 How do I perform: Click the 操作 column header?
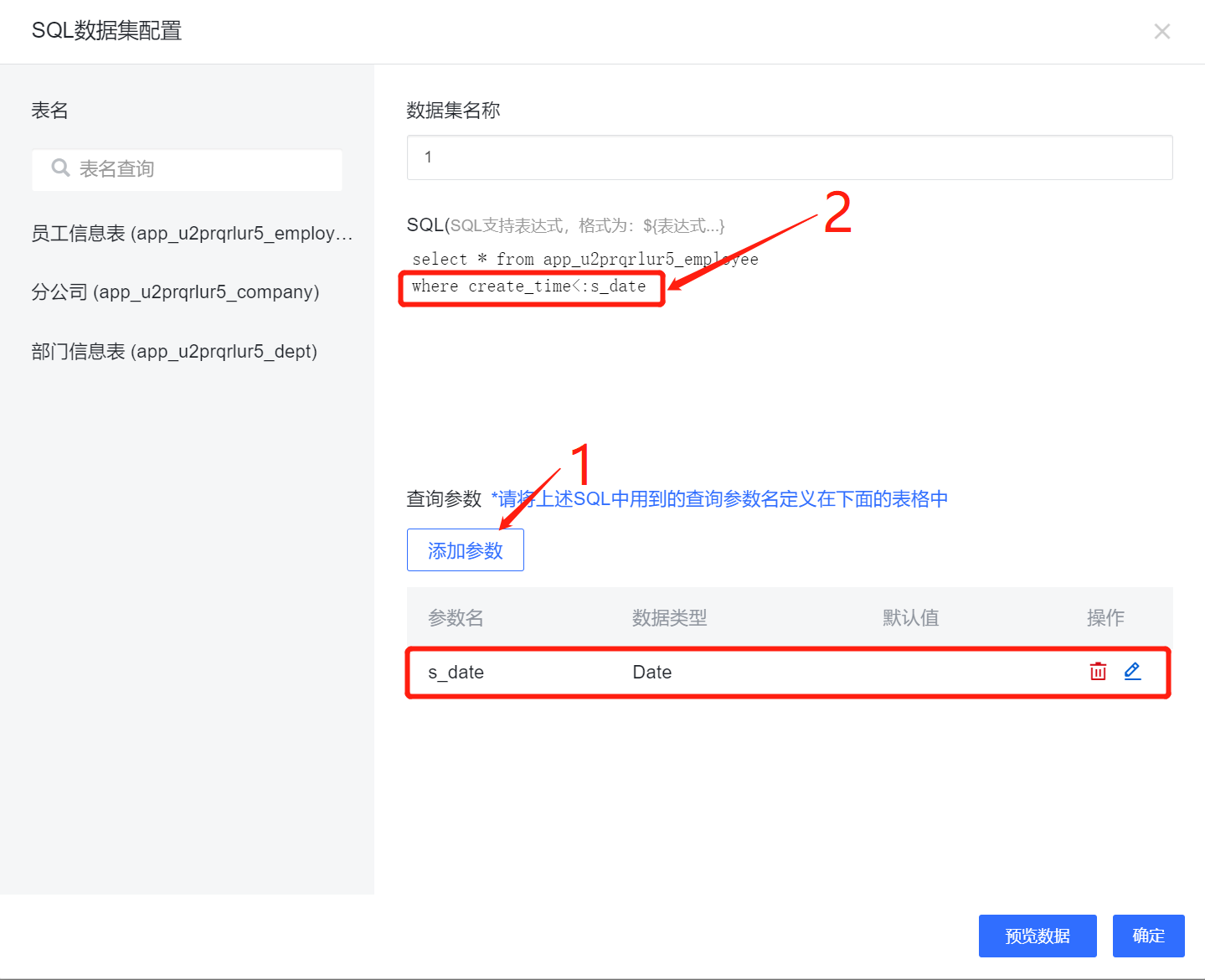1105,618
